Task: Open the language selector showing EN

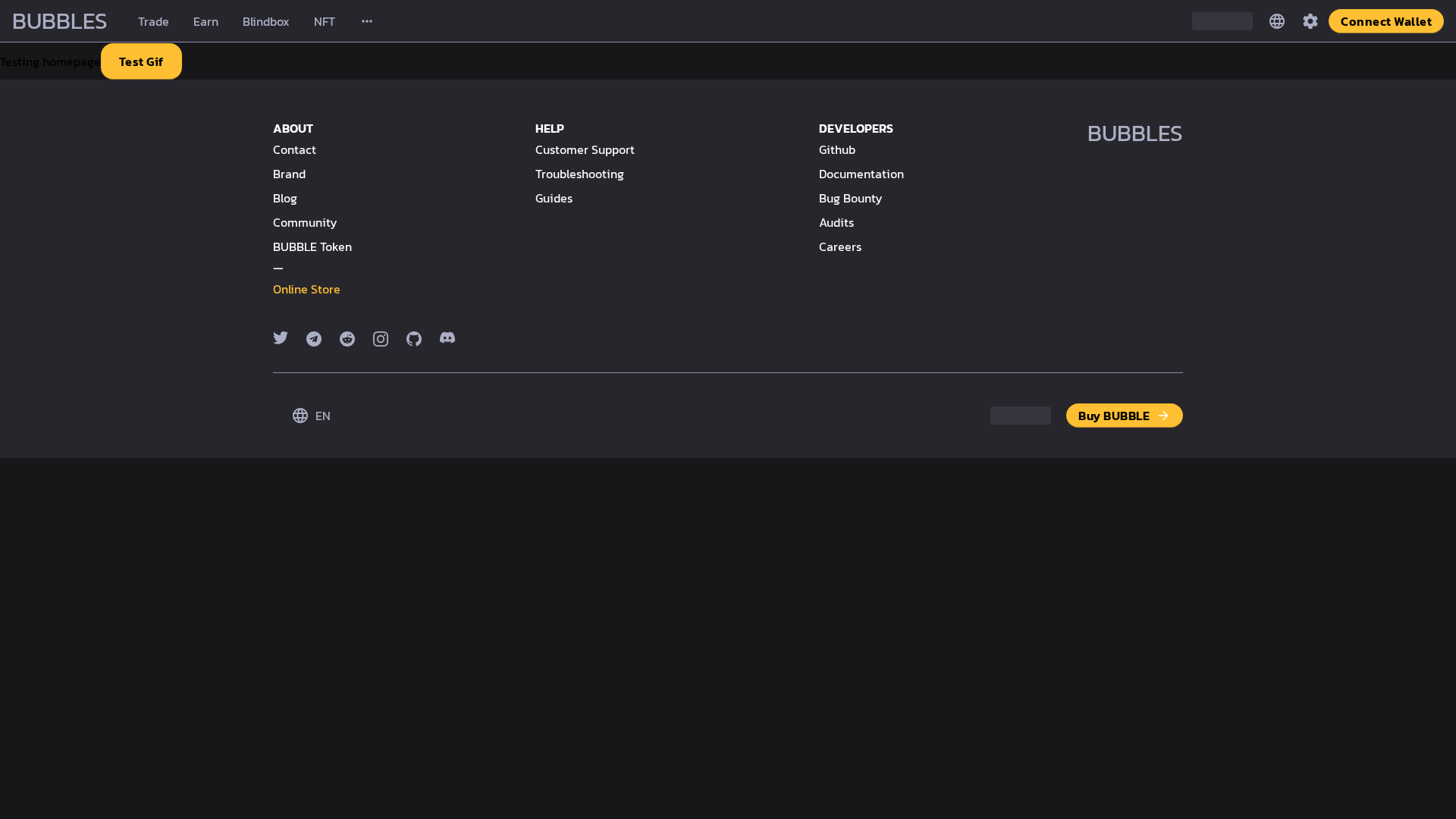Action: tap(322, 416)
